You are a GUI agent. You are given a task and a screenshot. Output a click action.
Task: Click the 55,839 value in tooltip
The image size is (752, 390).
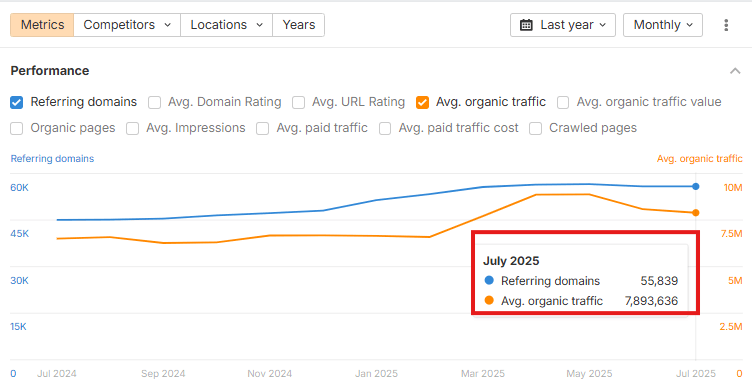pos(659,281)
